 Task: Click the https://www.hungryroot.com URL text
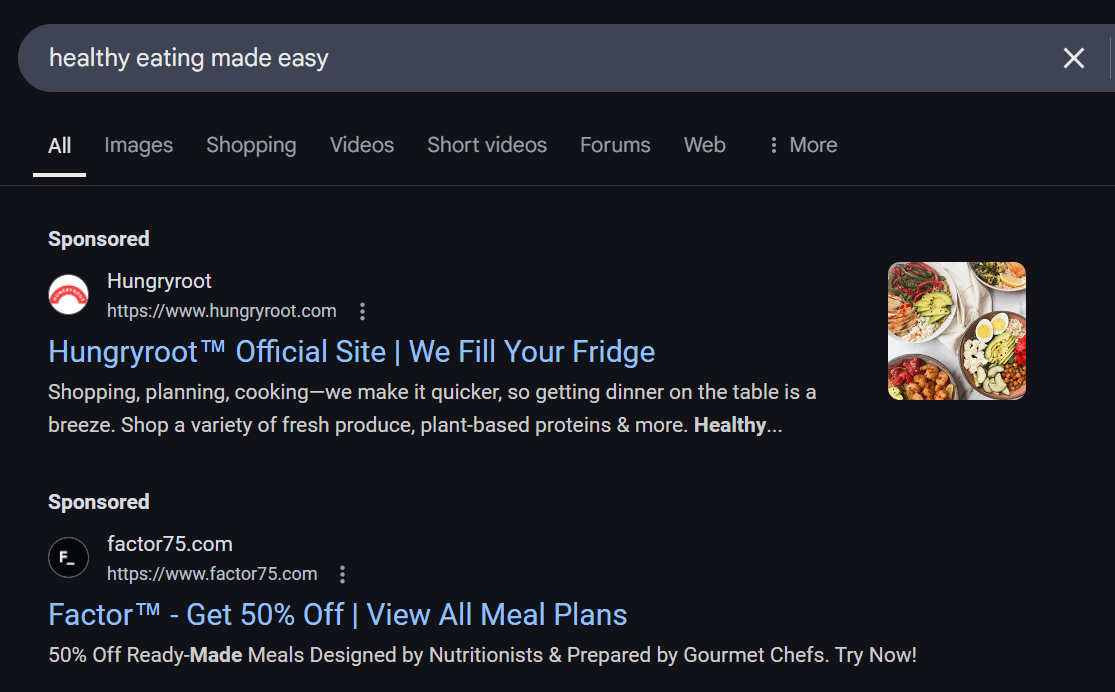[x=221, y=311]
